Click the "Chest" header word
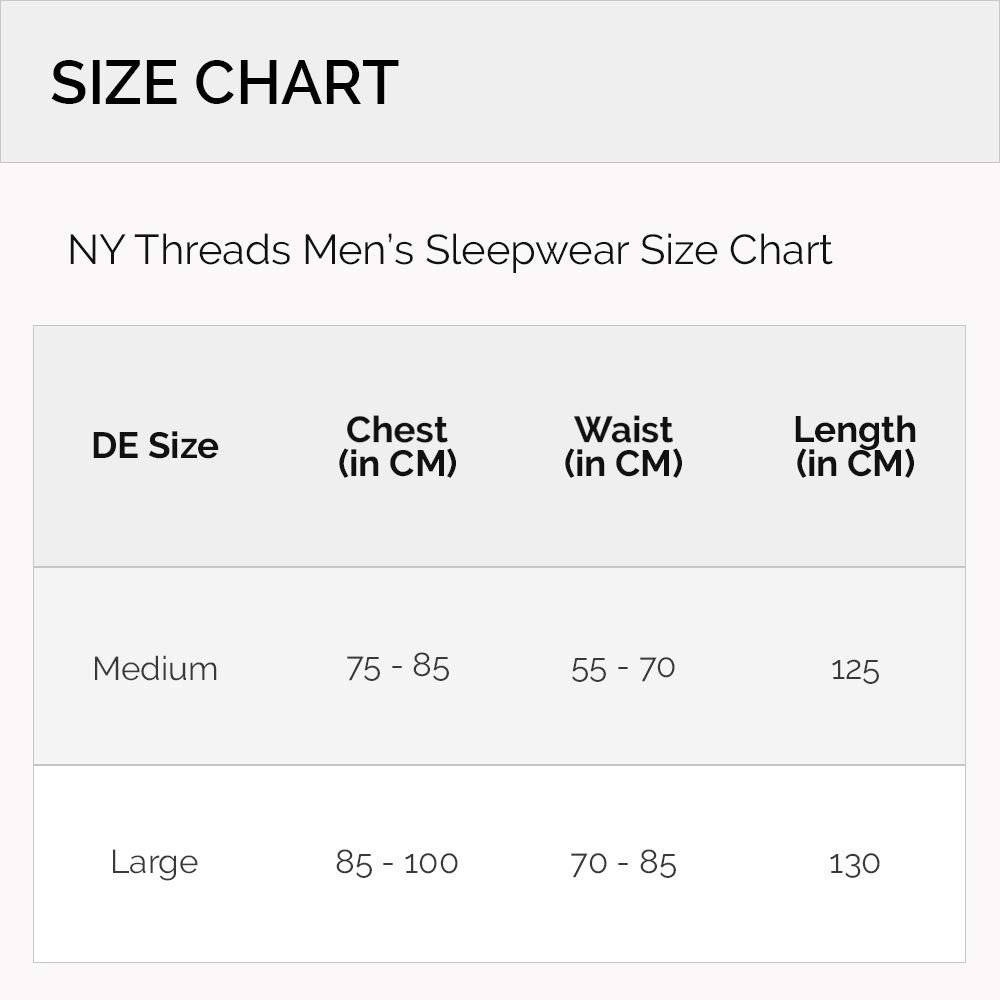Image resolution: width=1000 pixels, height=1000 pixels. [397, 430]
